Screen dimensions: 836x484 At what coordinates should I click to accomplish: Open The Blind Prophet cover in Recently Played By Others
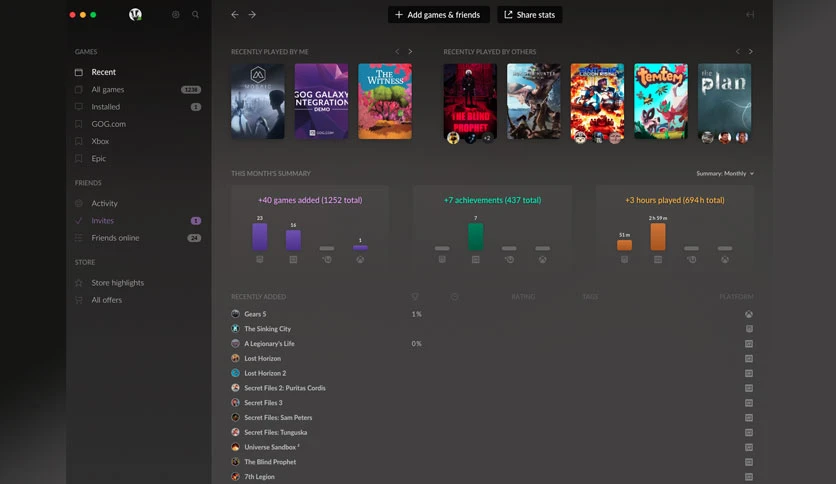(470, 101)
